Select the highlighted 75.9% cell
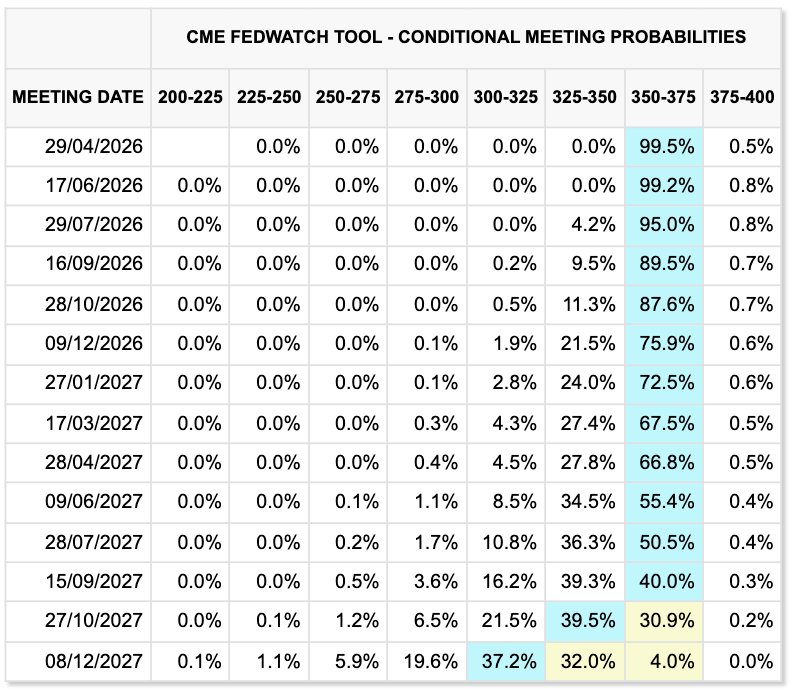This screenshot has width=791, height=692. pos(664,344)
